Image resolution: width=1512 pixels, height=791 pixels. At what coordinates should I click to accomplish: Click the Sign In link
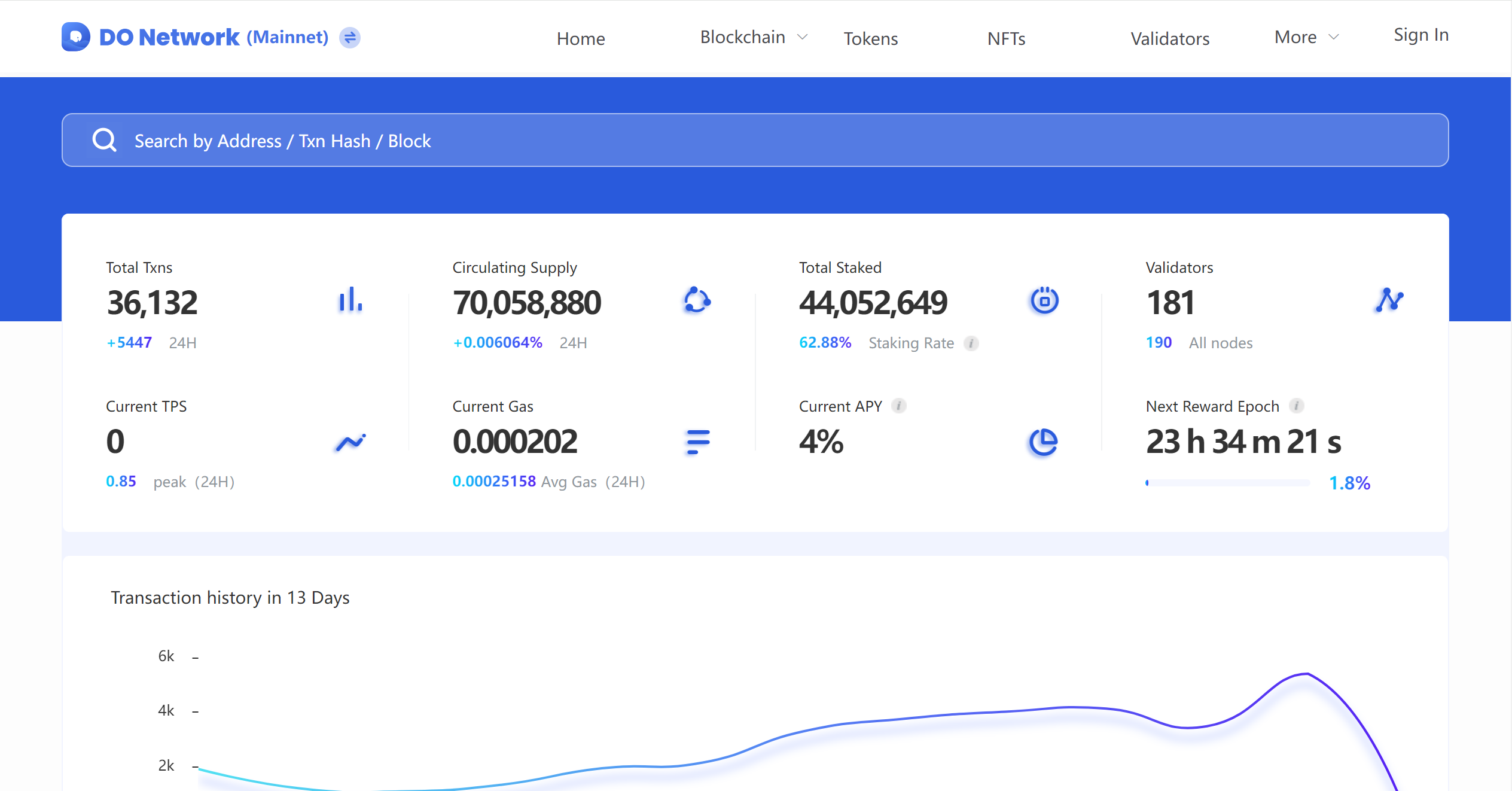[1421, 35]
